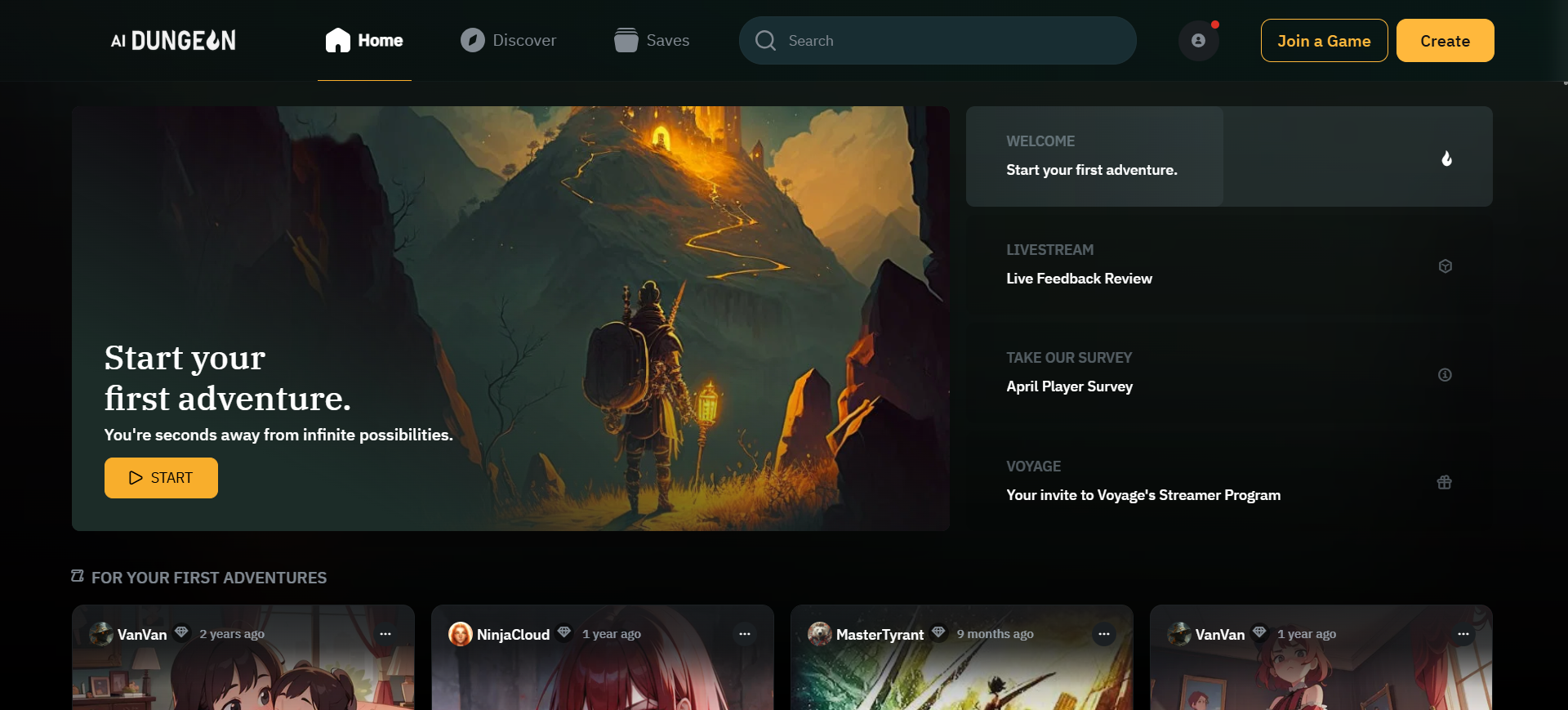The width and height of the screenshot is (1568, 710).
Task: Click the Join a Game button
Action: coord(1324,41)
